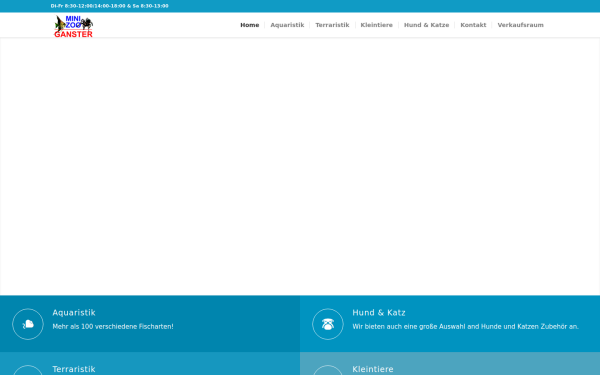Open the Home menu item
Image resolution: width=600 pixels, height=375 pixels.
click(249, 25)
